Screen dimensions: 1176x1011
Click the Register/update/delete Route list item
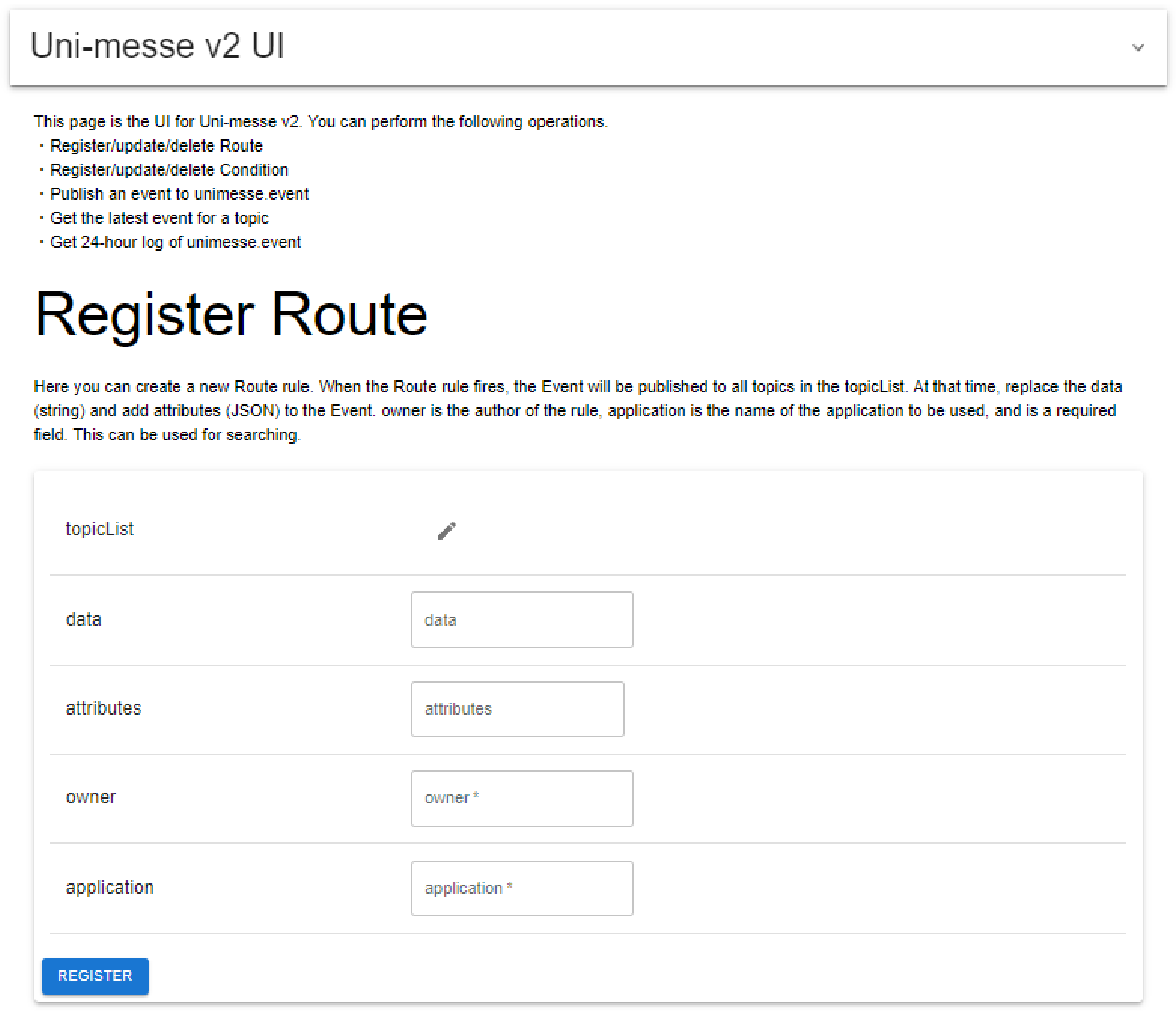click(x=156, y=146)
